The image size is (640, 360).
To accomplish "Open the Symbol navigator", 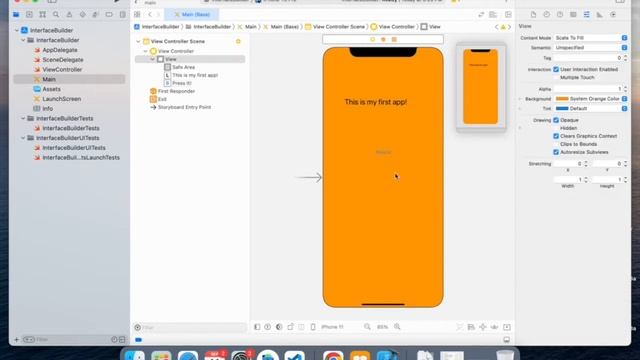I will pos(42,15).
